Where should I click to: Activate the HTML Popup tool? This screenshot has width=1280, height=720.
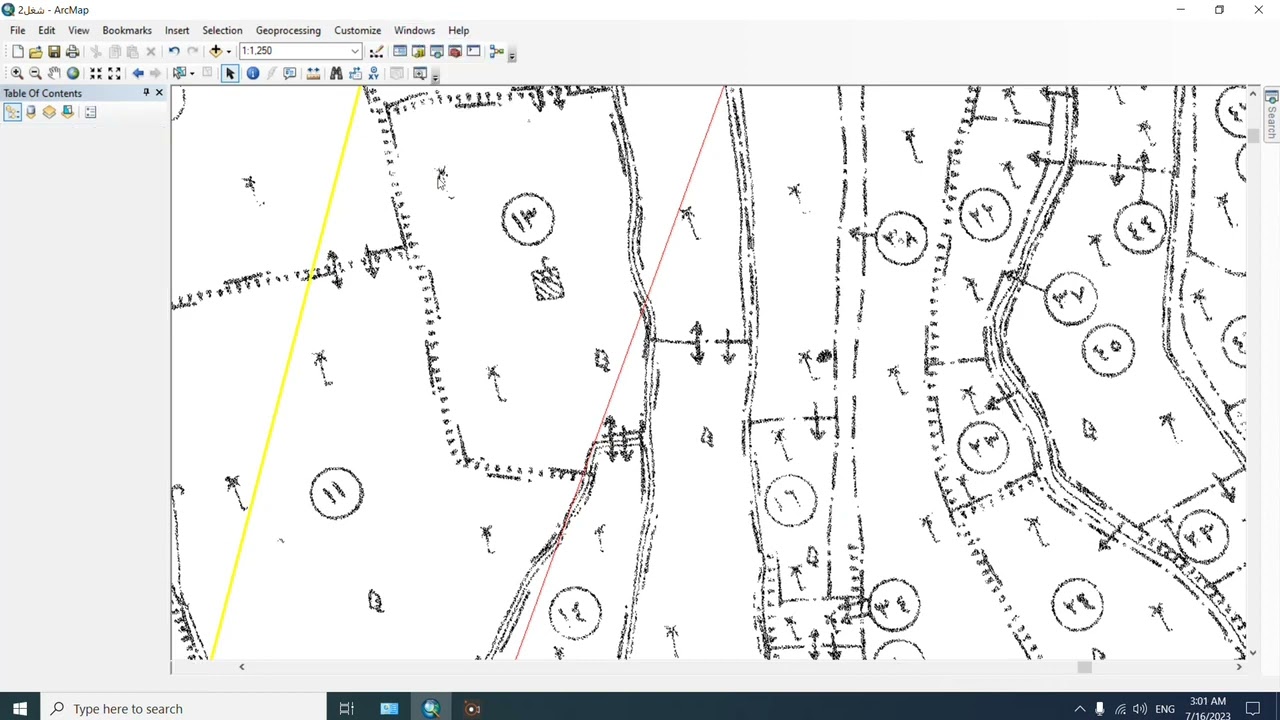[x=290, y=73]
